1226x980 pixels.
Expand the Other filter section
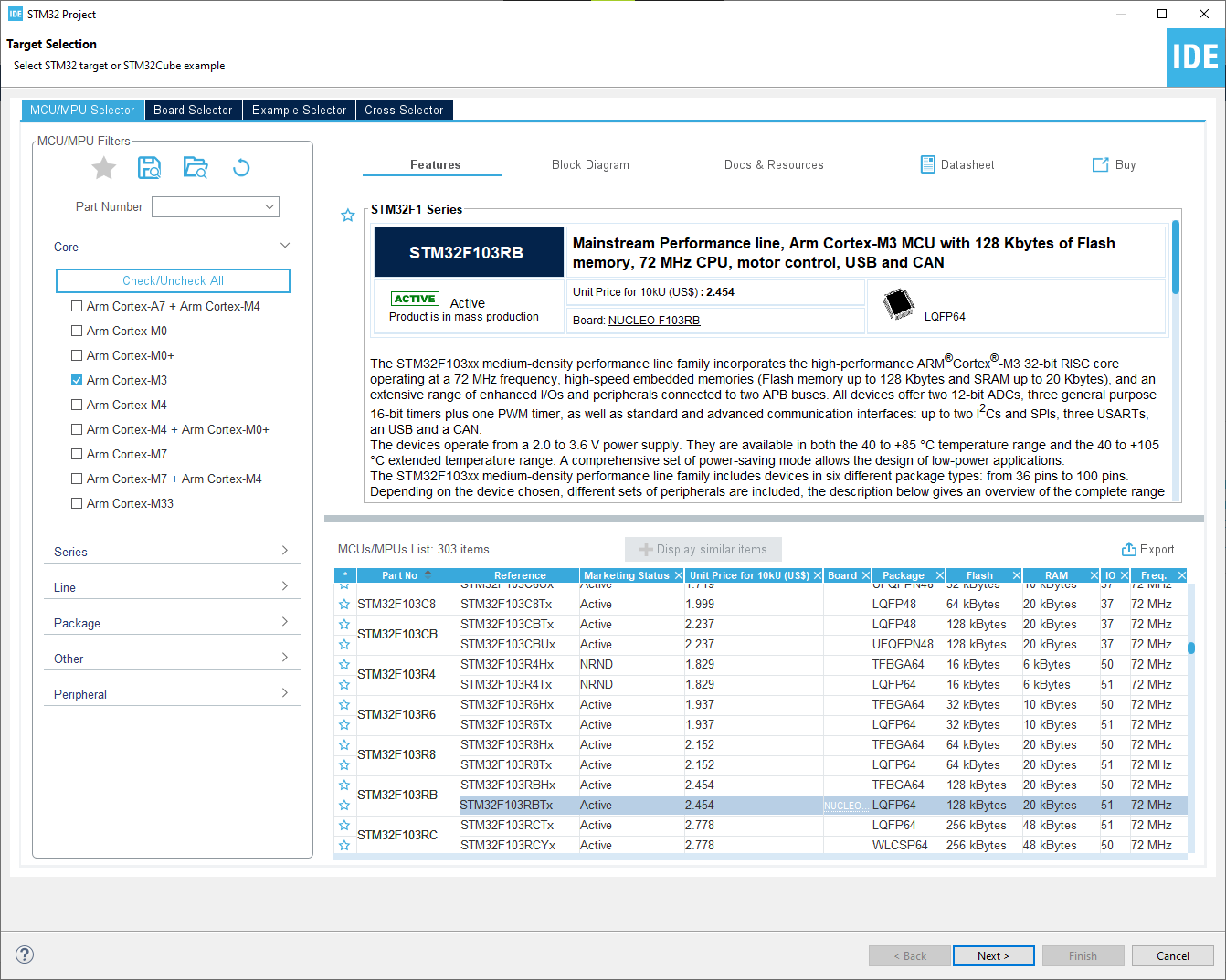285,657
